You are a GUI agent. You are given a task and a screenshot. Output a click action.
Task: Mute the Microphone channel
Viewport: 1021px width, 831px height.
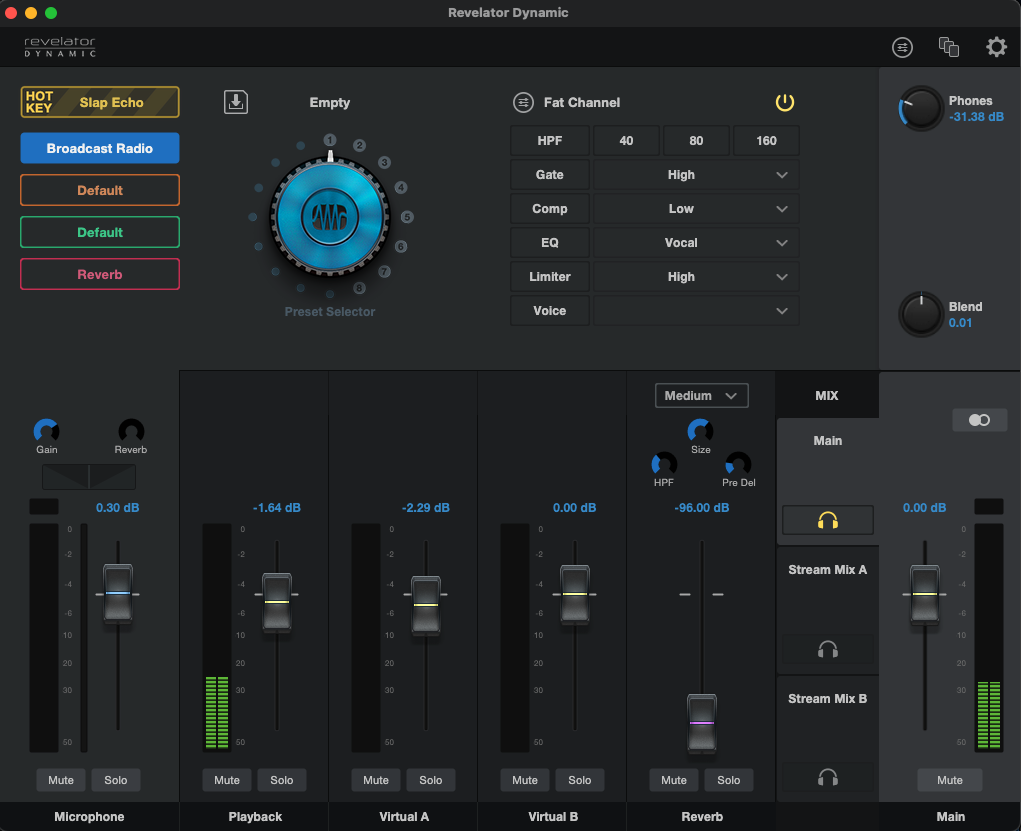pos(61,780)
